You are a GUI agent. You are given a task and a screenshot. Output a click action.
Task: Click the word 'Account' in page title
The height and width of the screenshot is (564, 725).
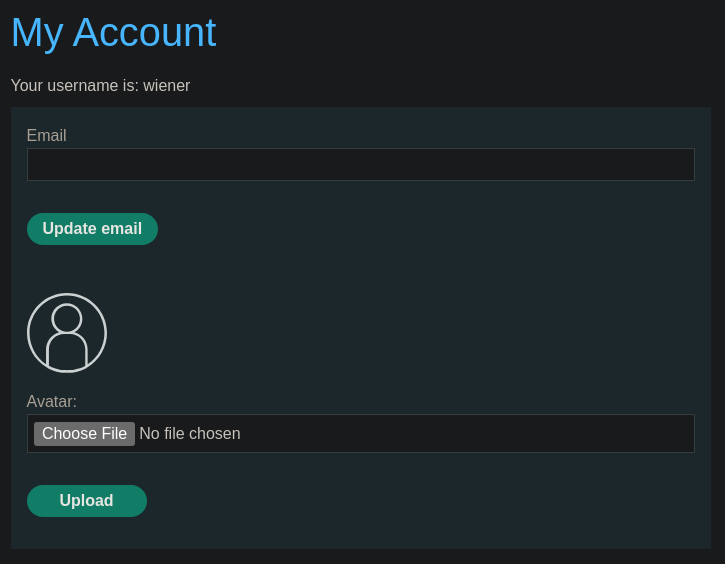point(144,32)
